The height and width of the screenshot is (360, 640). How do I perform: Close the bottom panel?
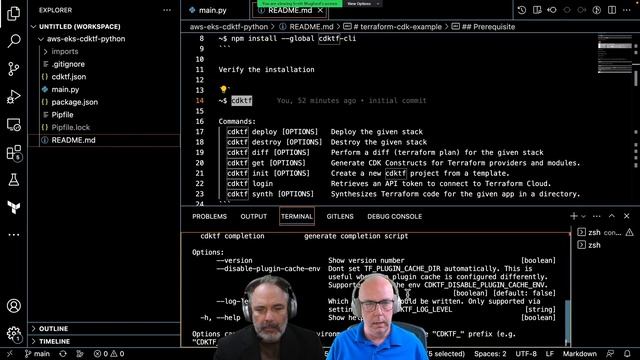tap(627, 216)
